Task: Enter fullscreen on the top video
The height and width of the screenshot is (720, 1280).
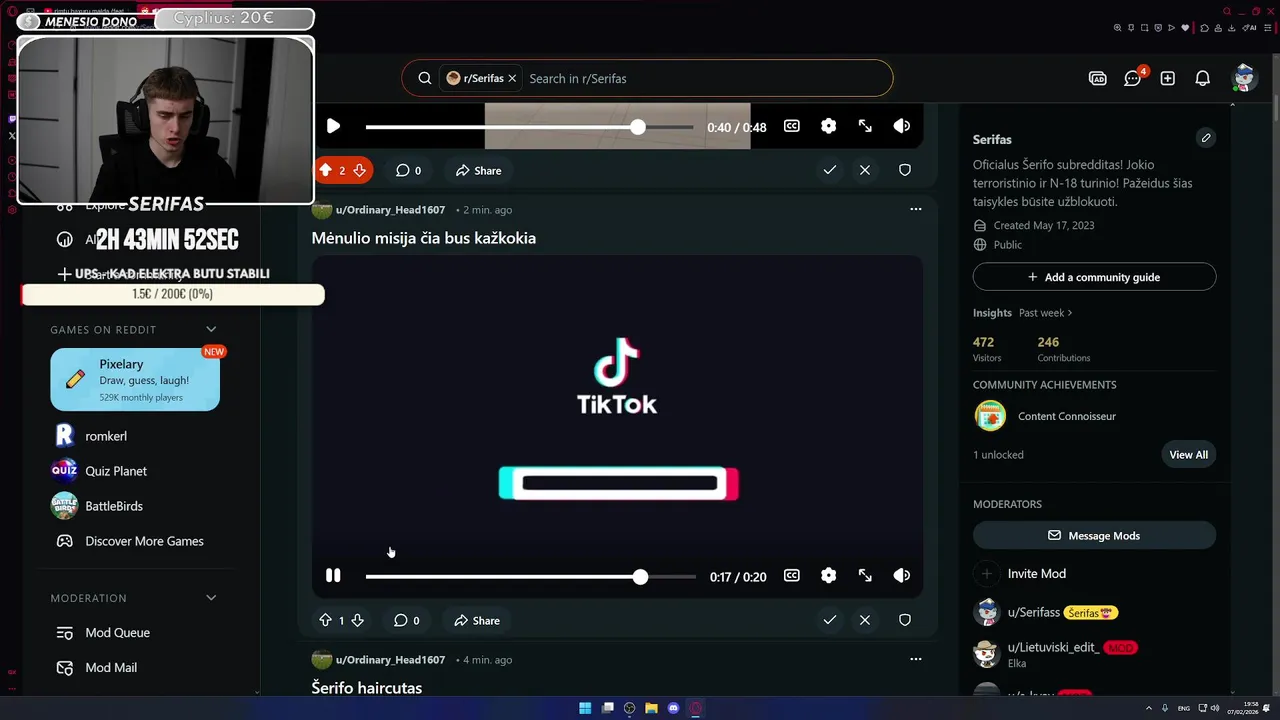Action: click(865, 126)
